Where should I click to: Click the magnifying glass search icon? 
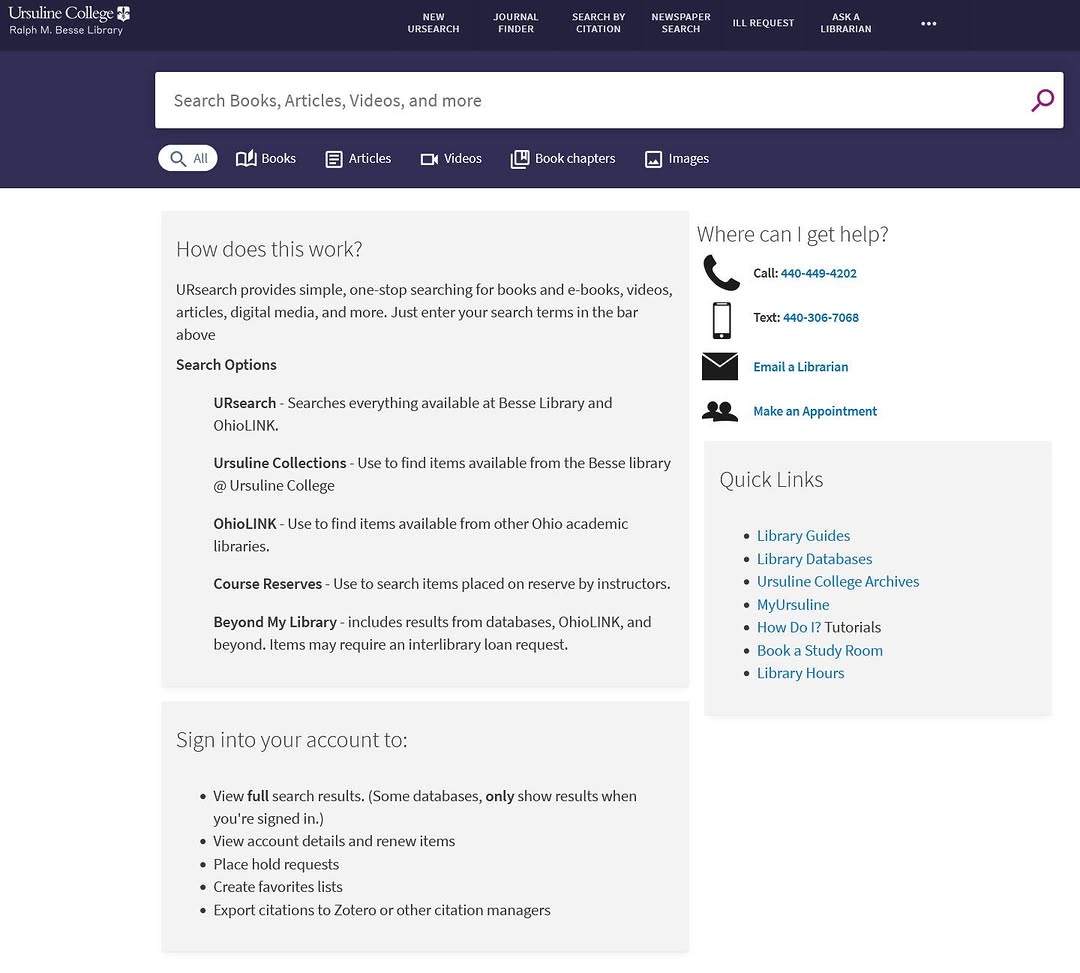click(1042, 101)
